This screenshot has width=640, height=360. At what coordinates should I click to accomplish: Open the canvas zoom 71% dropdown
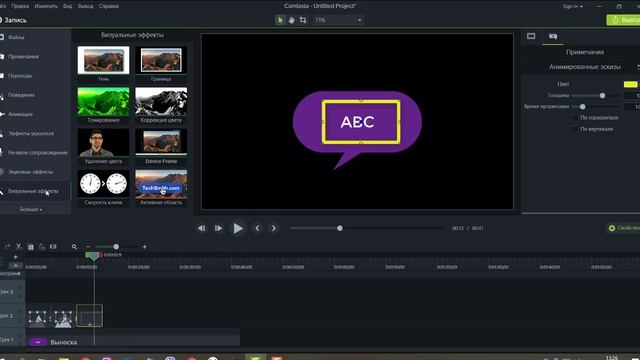338,20
